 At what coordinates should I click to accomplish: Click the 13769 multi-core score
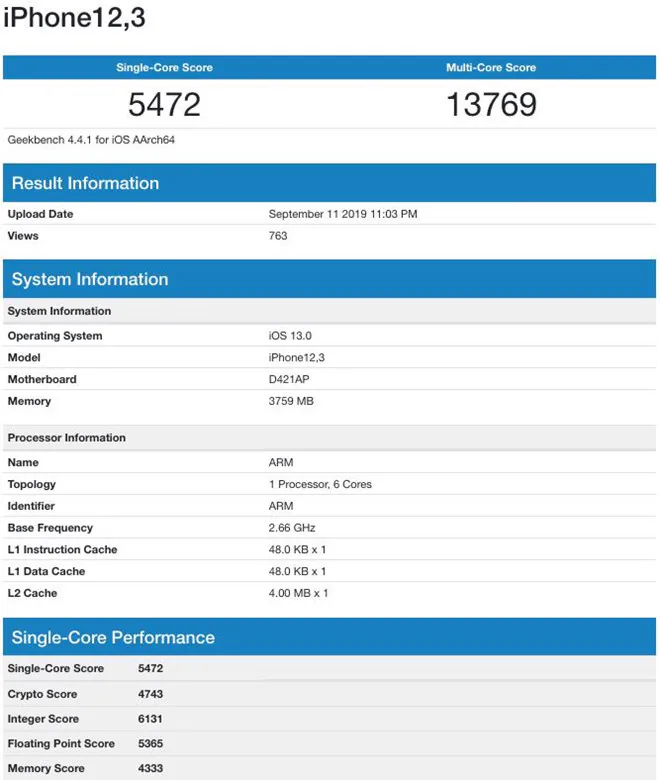pyautogui.click(x=491, y=104)
